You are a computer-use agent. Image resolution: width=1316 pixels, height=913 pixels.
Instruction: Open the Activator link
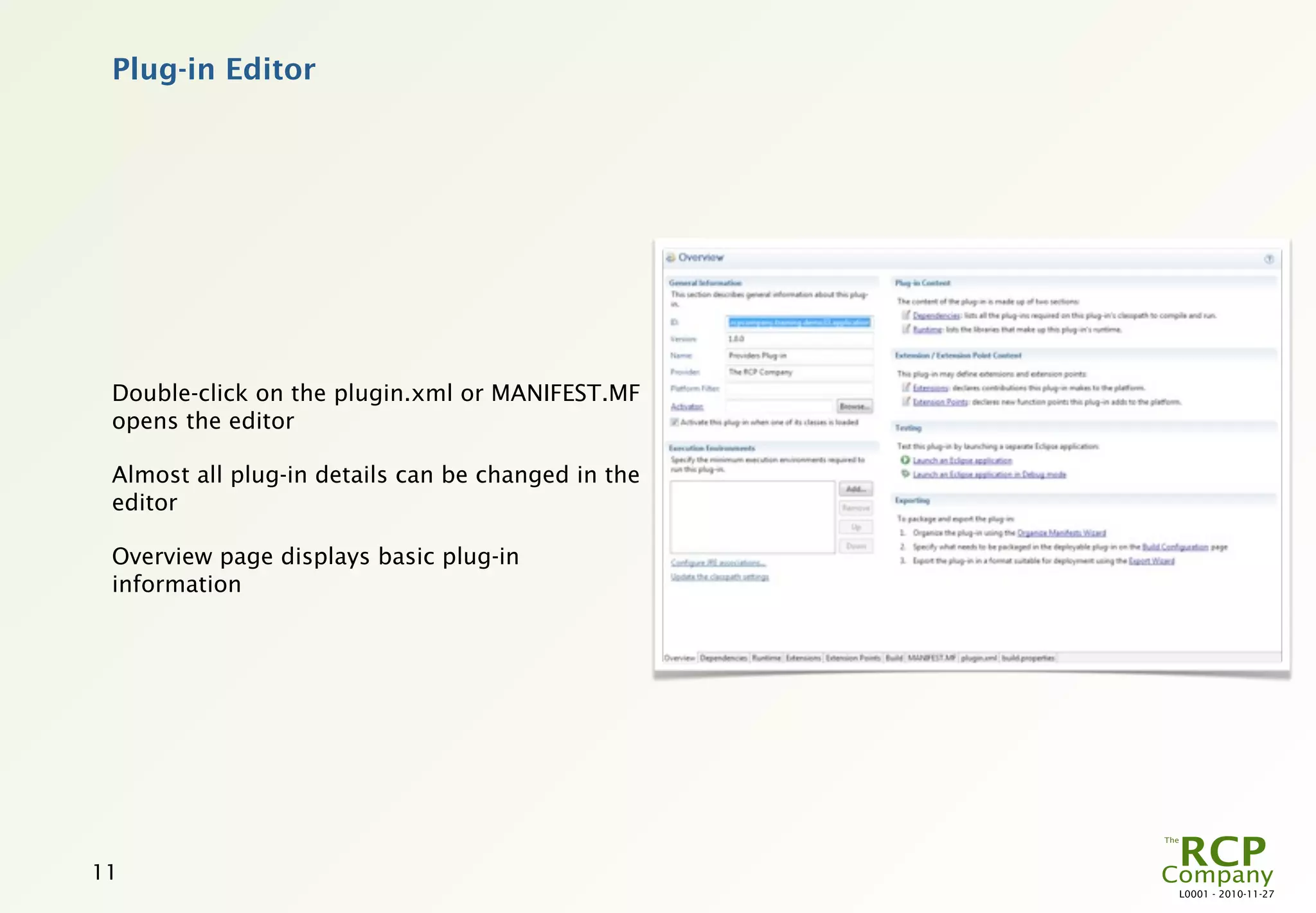point(687,407)
